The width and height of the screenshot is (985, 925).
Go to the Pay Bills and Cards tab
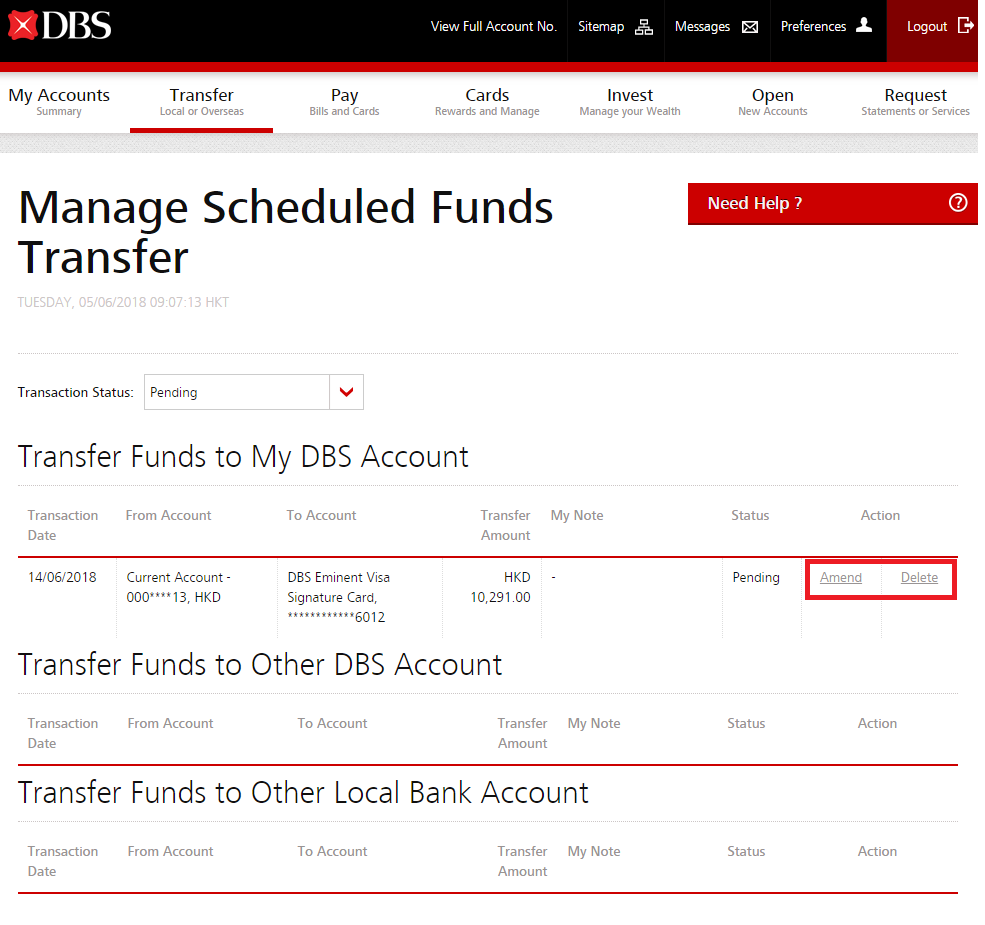click(x=344, y=102)
